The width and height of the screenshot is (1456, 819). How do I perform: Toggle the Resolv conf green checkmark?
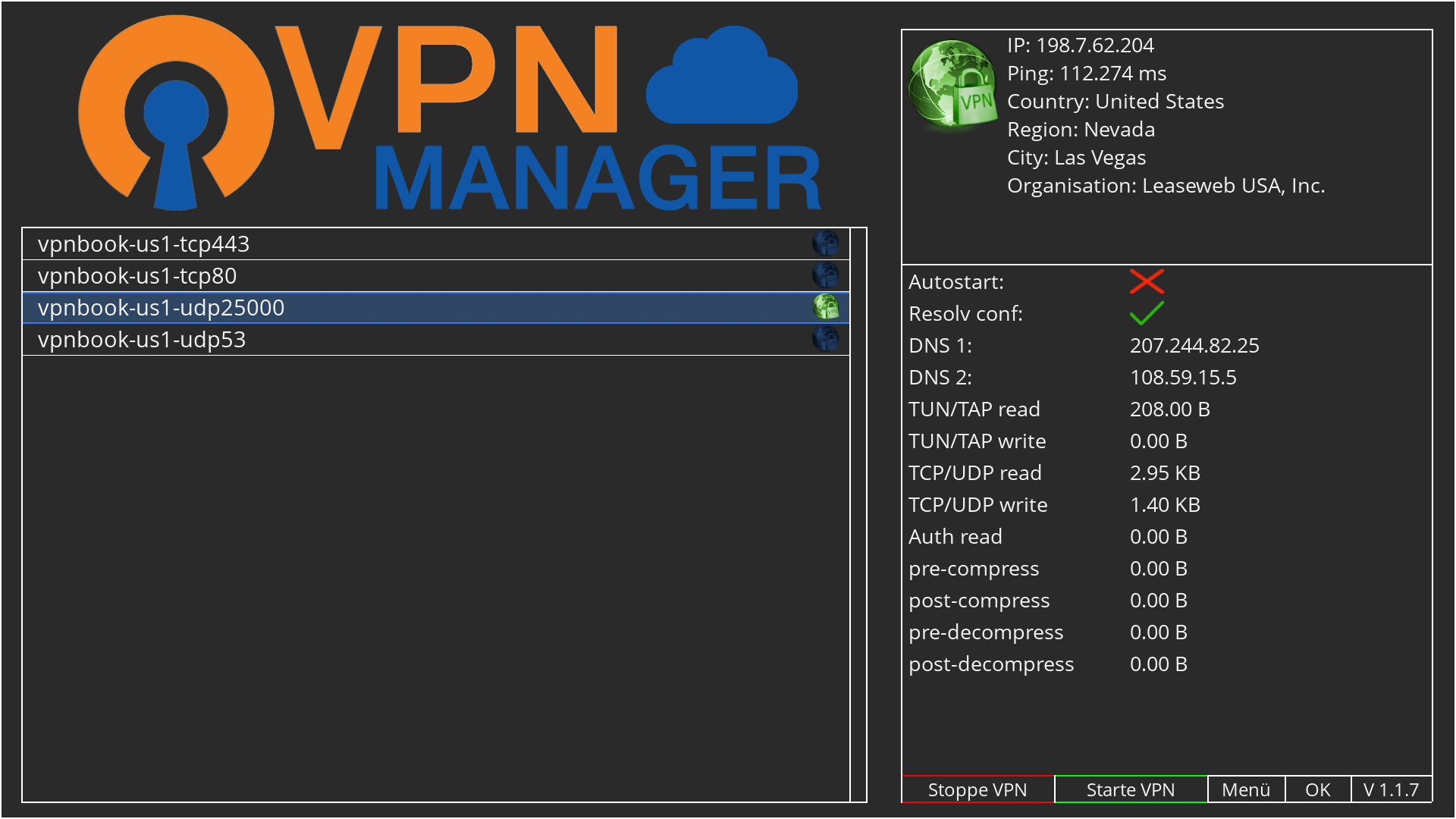[1146, 313]
